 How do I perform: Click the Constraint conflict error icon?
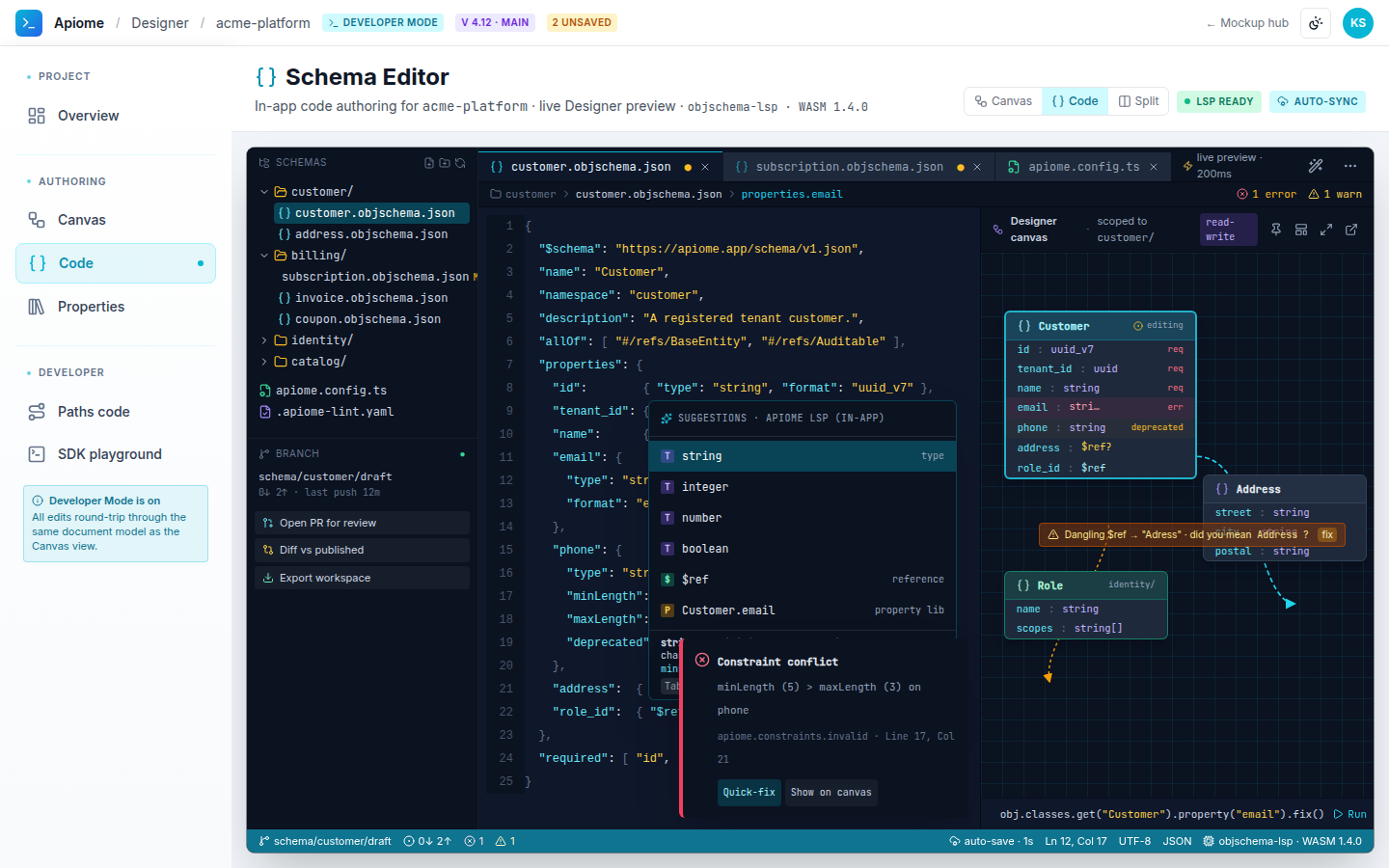[x=702, y=661]
